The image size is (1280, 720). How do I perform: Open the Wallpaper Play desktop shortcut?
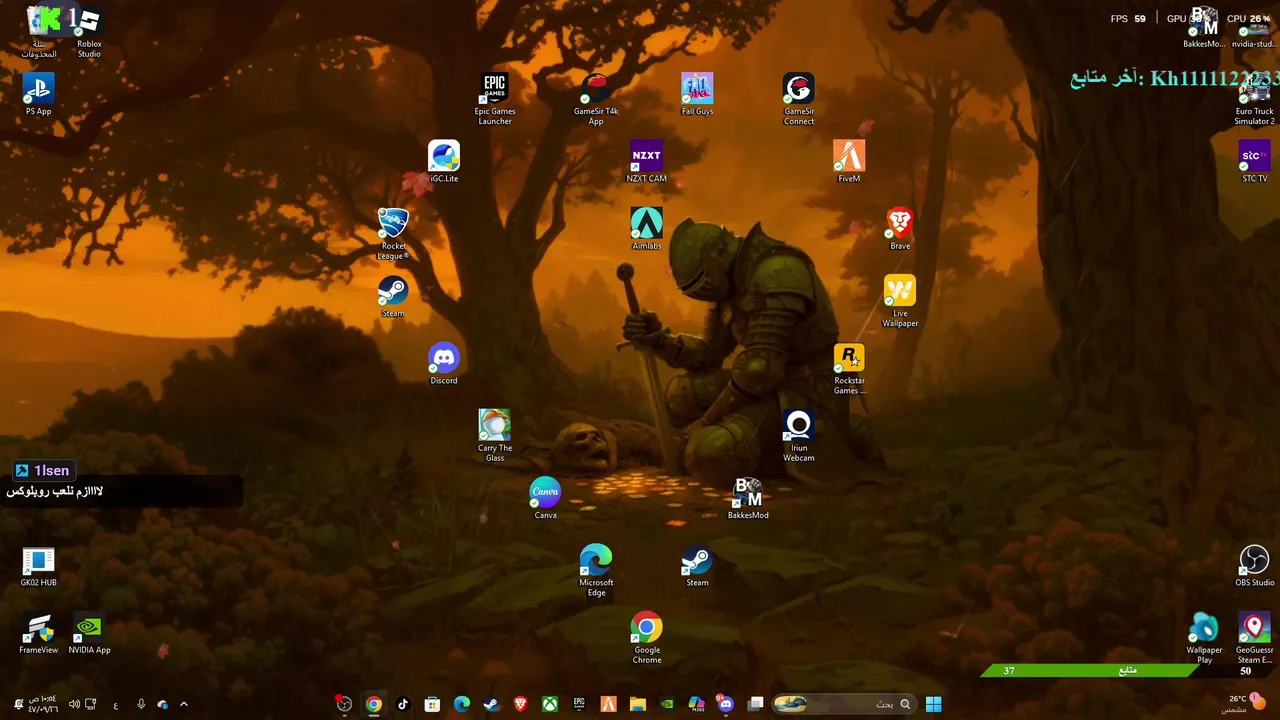click(1204, 638)
